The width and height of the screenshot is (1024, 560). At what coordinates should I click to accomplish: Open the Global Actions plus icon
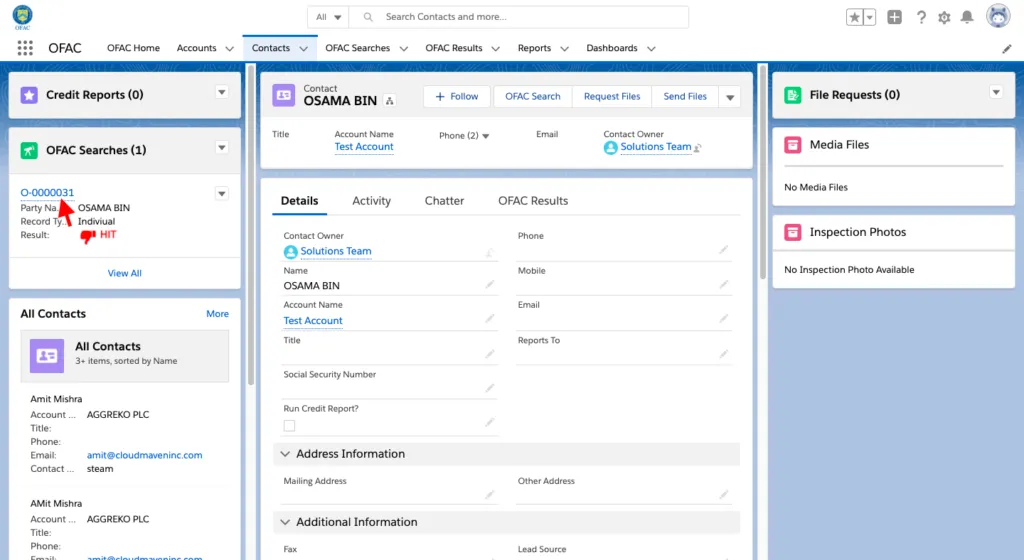[x=895, y=18]
